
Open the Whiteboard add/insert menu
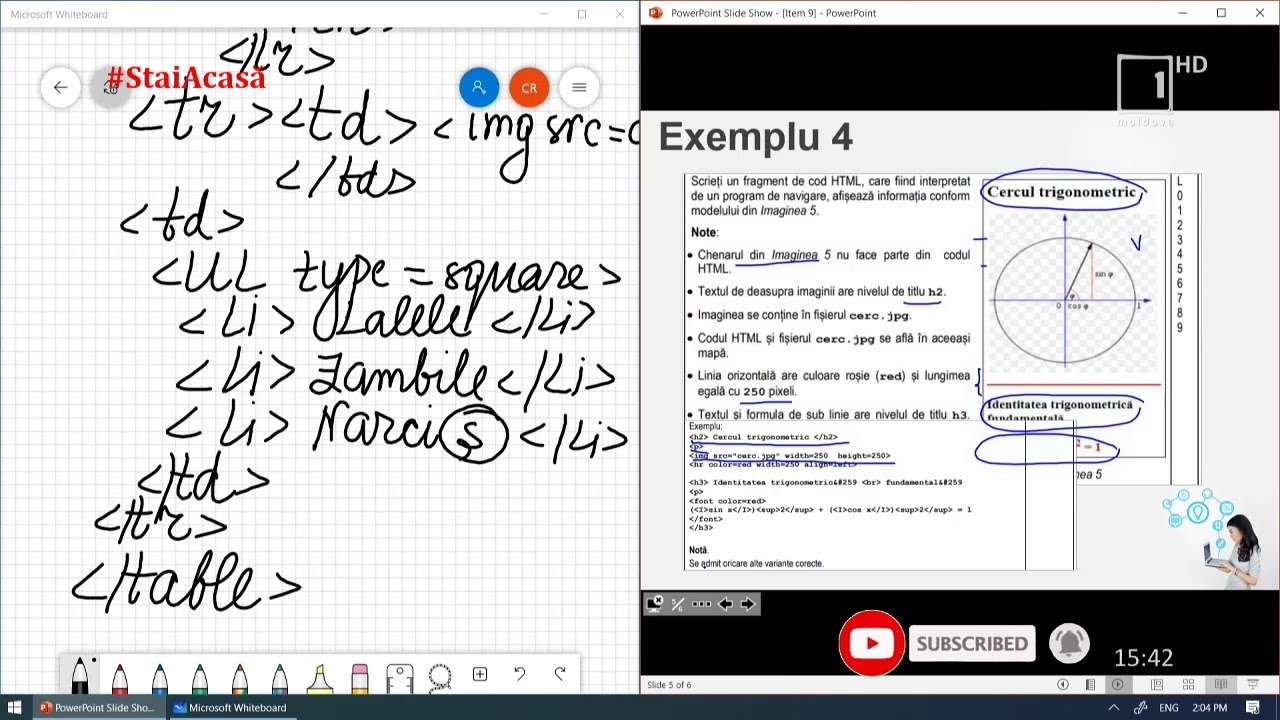pyautogui.click(x=480, y=674)
